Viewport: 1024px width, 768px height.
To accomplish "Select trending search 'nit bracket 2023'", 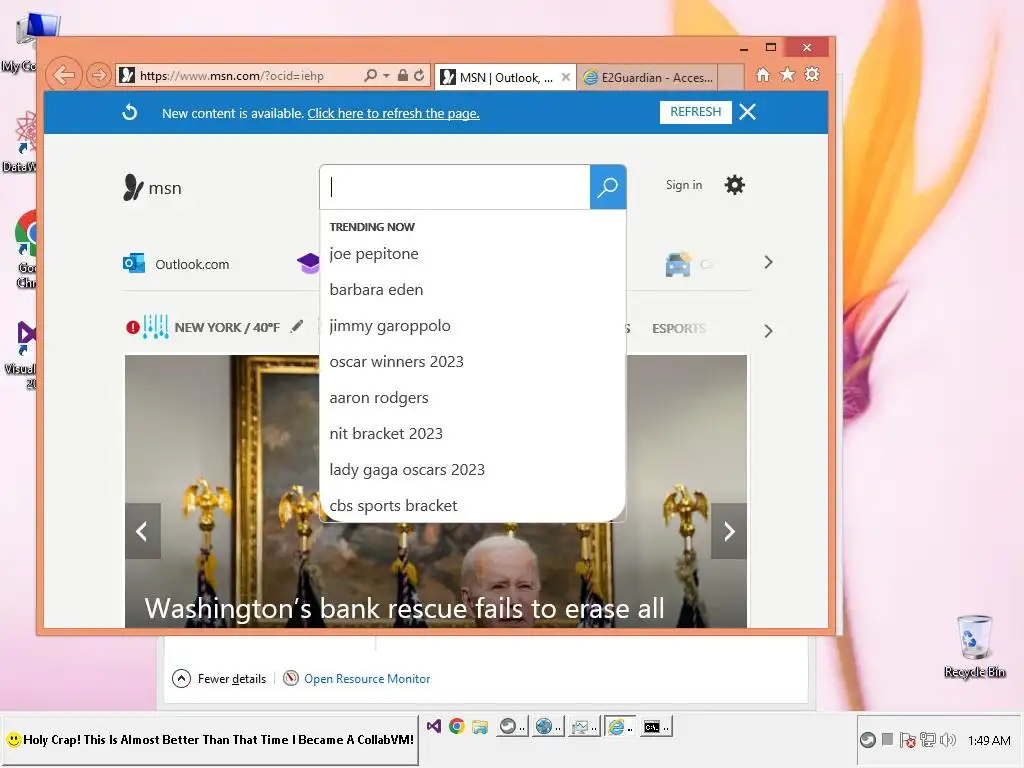I will pyautogui.click(x=386, y=434).
